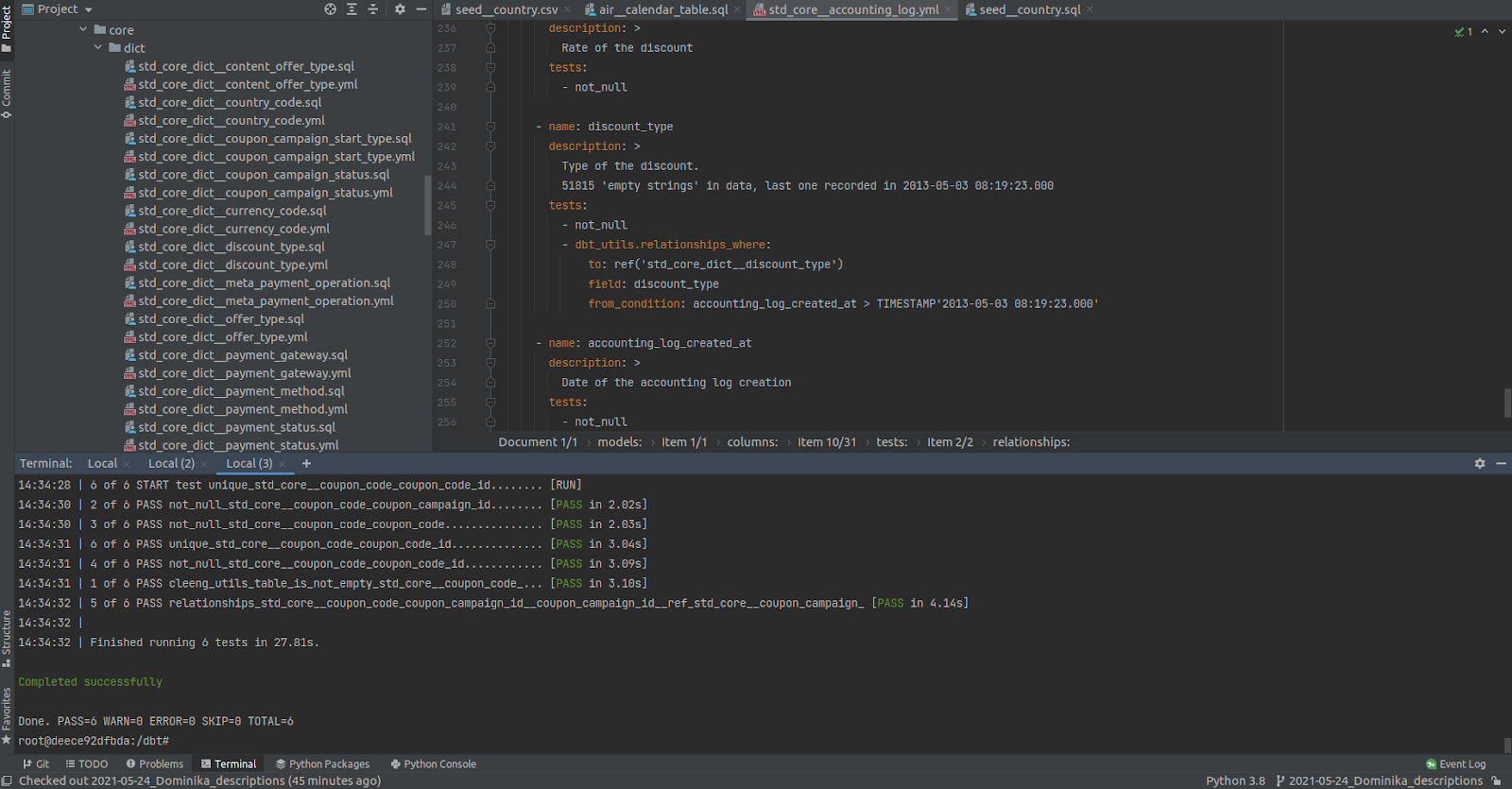Open Project panel options gear
The height and width of the screenshot is (789, 1512).
[400, 9]
